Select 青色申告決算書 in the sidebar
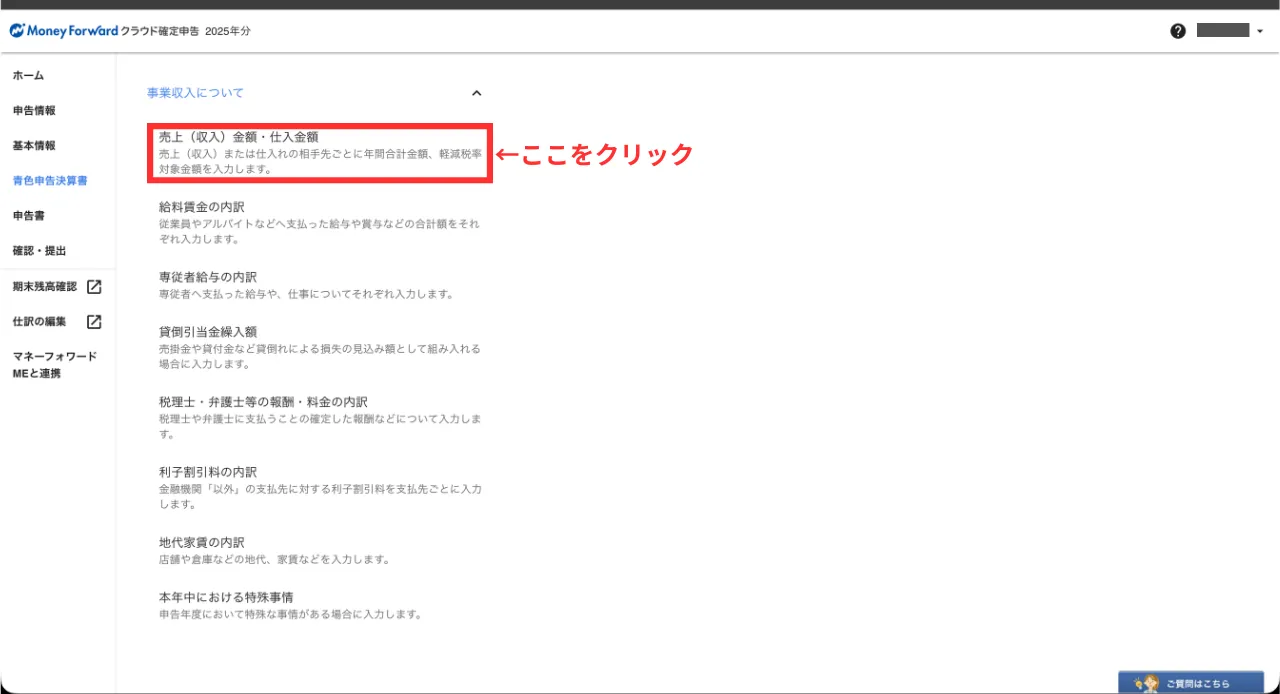This screenshot has height=694, width=1280. (49, 181)
